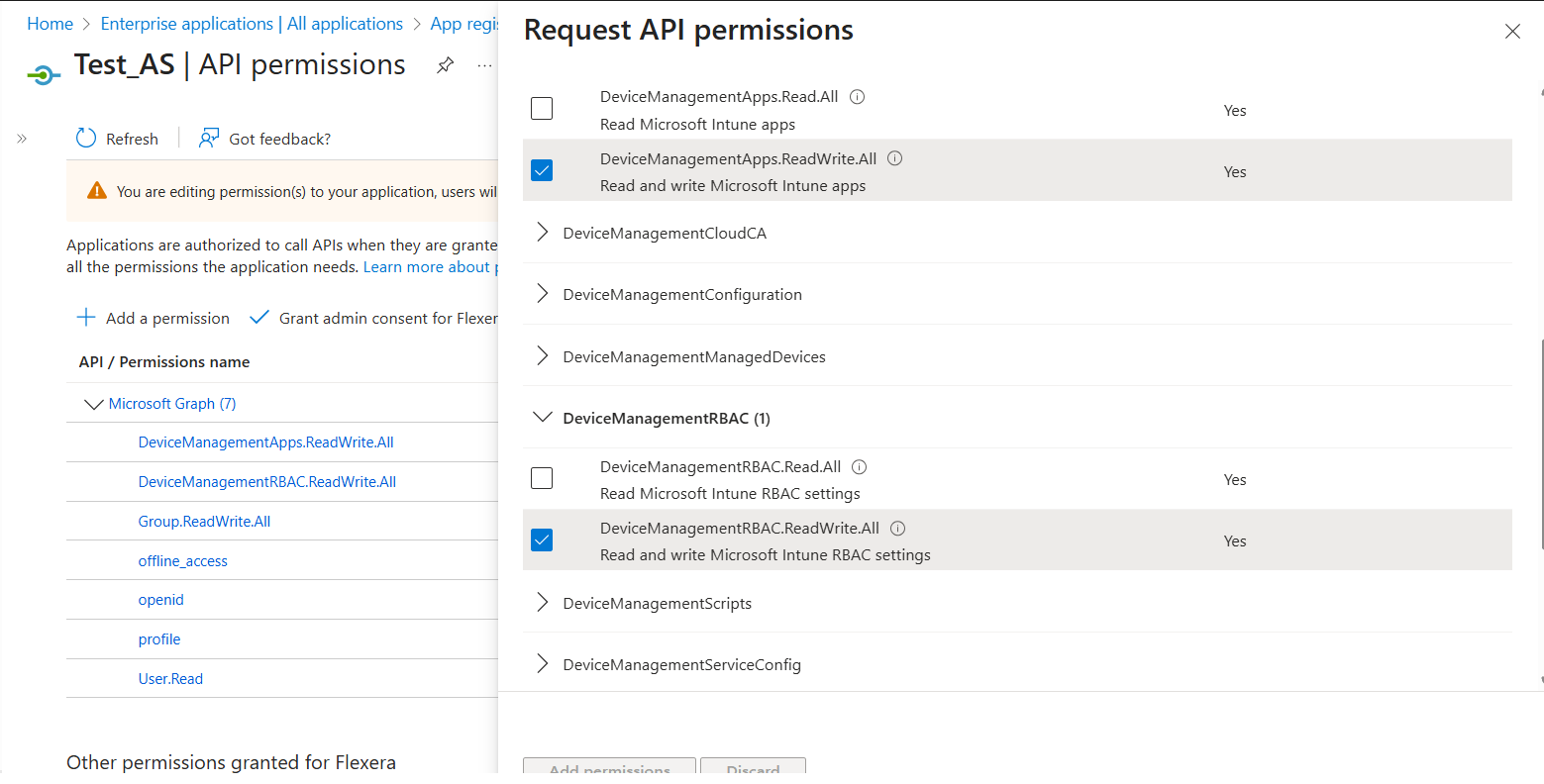1544x784 pixels.
Task: Open the offline_access permission
Action: pyautogui.click(x=183, y=561)
